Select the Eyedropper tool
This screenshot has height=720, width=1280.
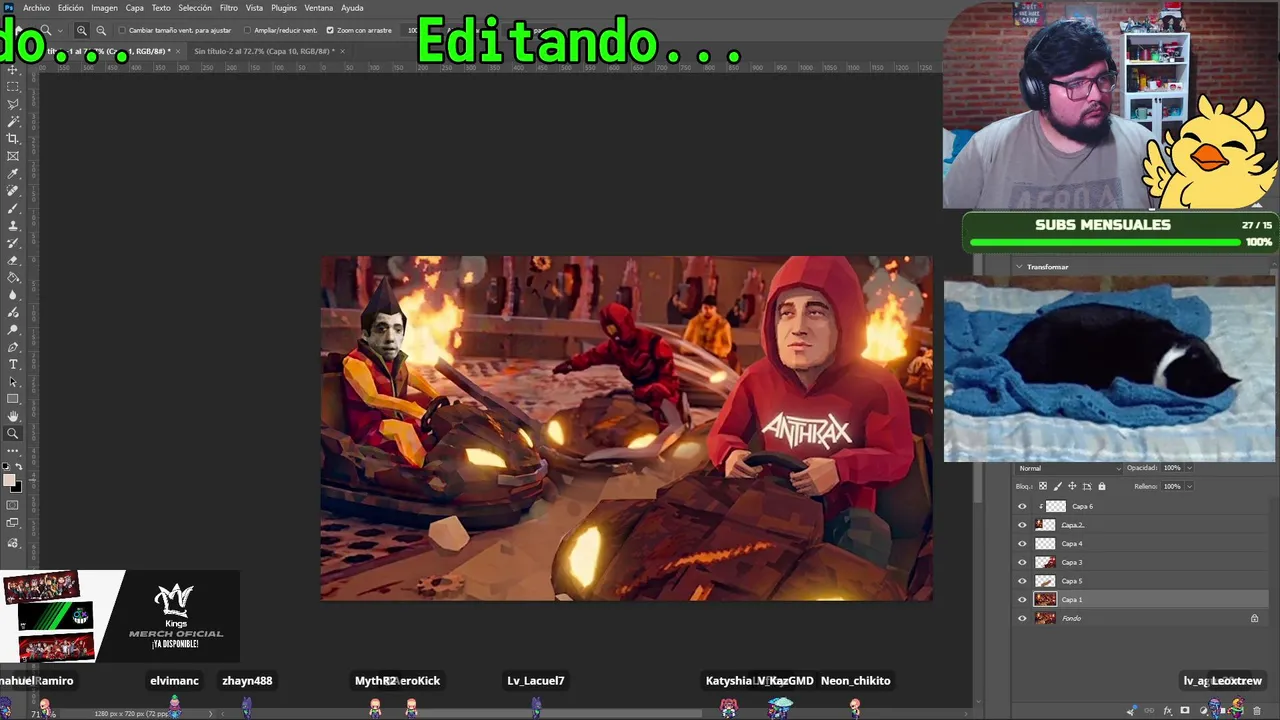[13, 173]
